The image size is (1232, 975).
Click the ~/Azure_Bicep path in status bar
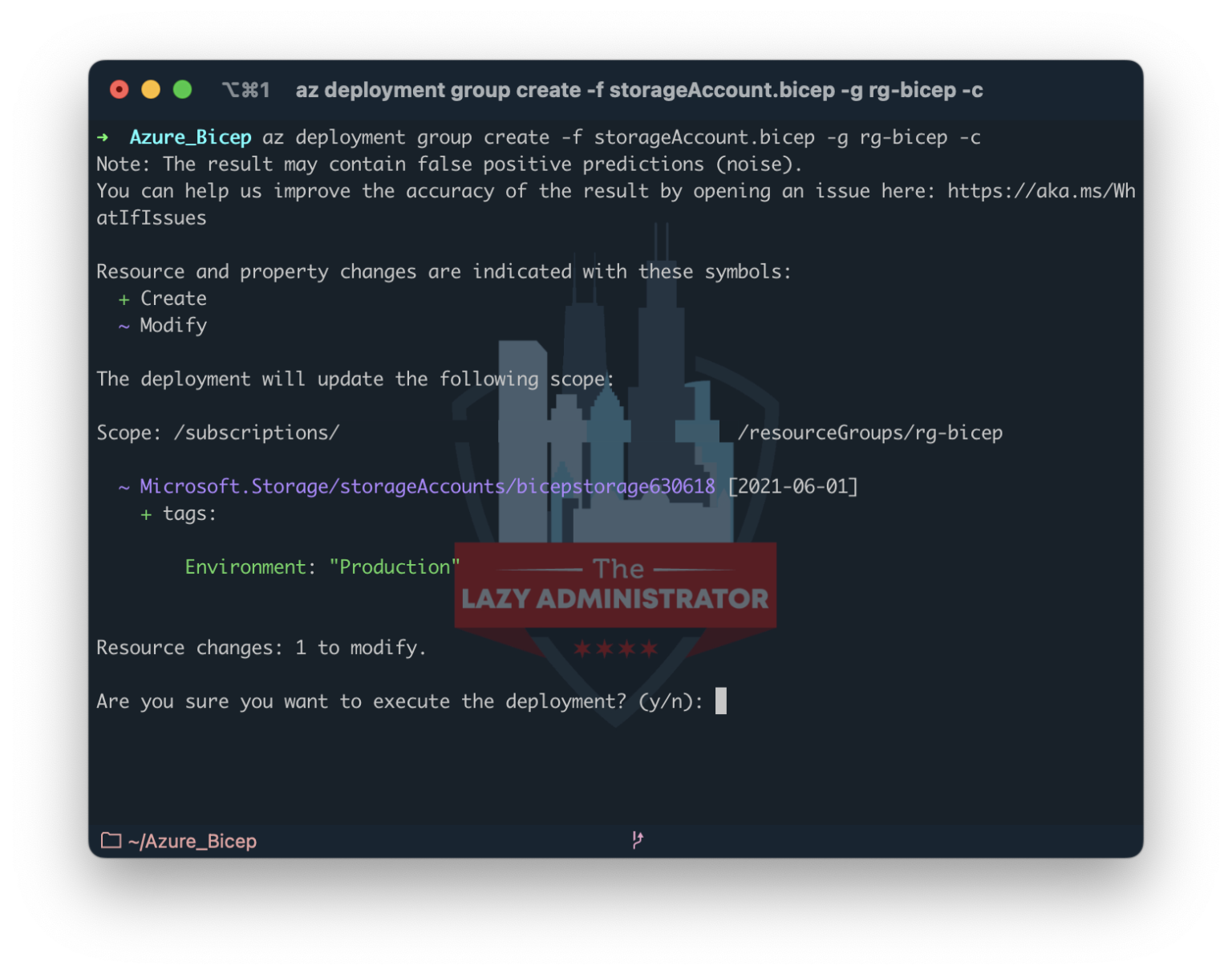192,841
